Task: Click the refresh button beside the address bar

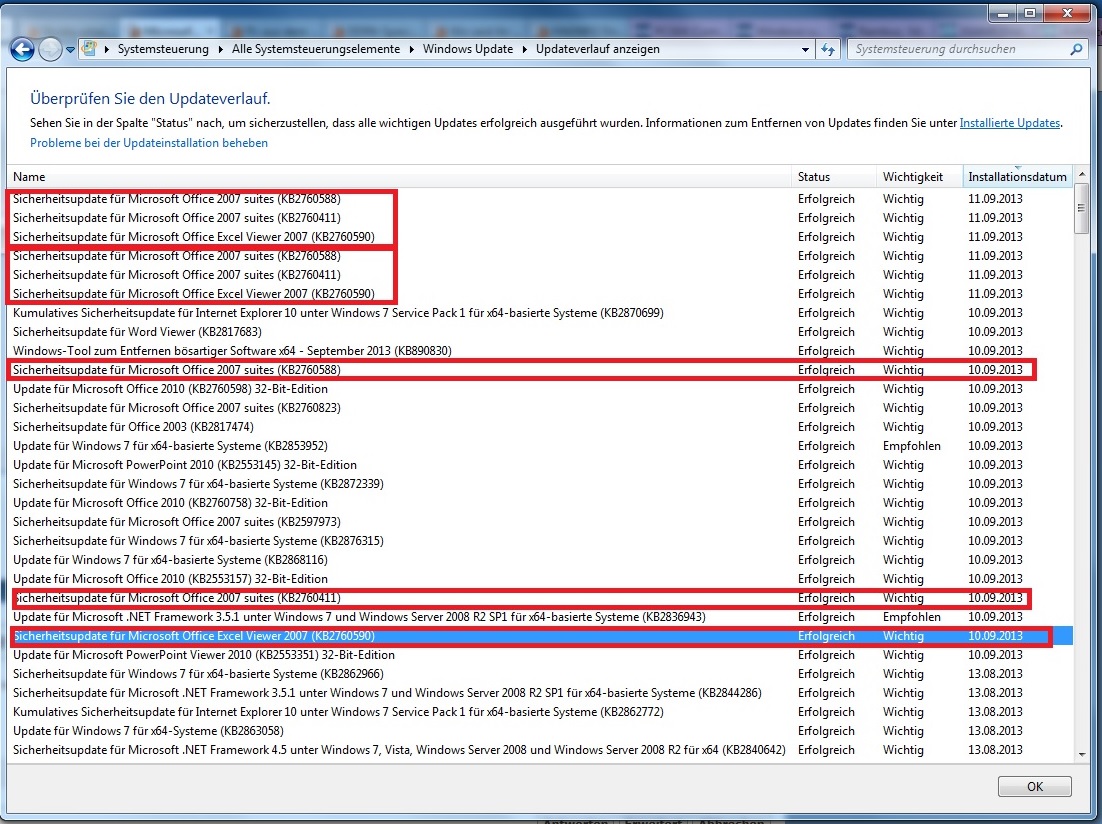Action: pyautogui.click(x=828, y=49)
